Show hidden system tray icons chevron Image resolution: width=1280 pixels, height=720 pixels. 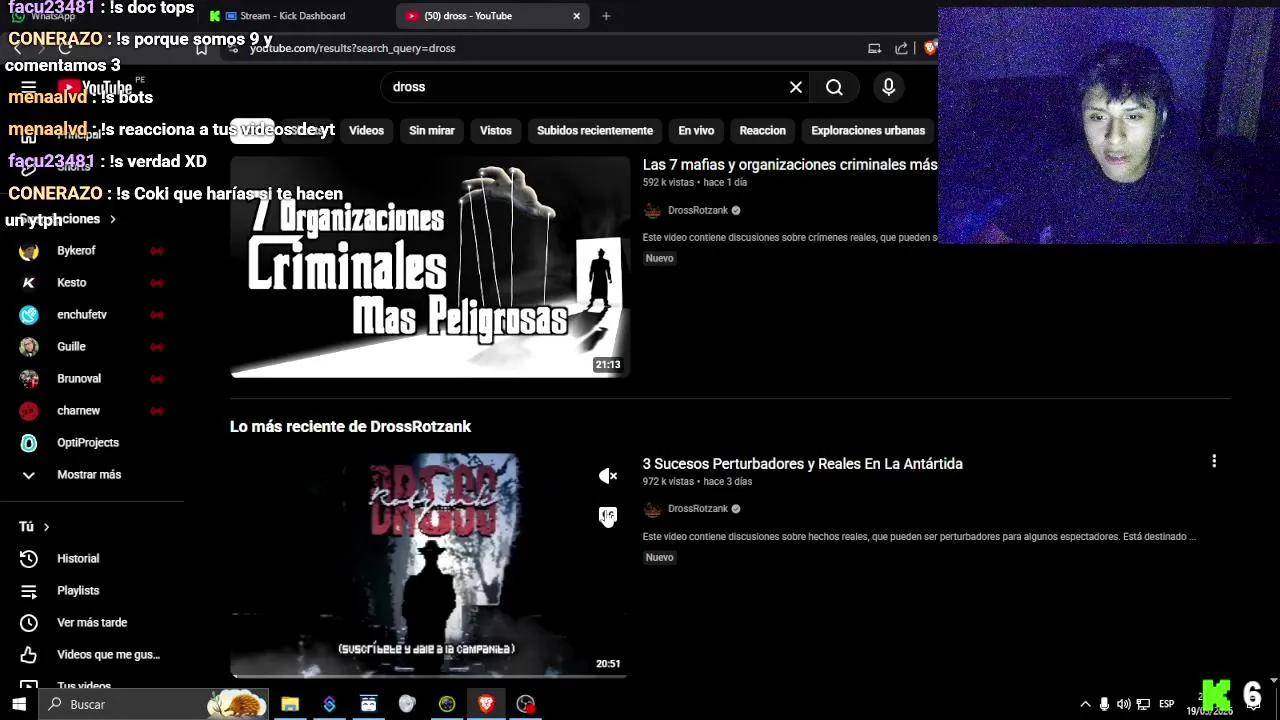[x=1085, y=704]
